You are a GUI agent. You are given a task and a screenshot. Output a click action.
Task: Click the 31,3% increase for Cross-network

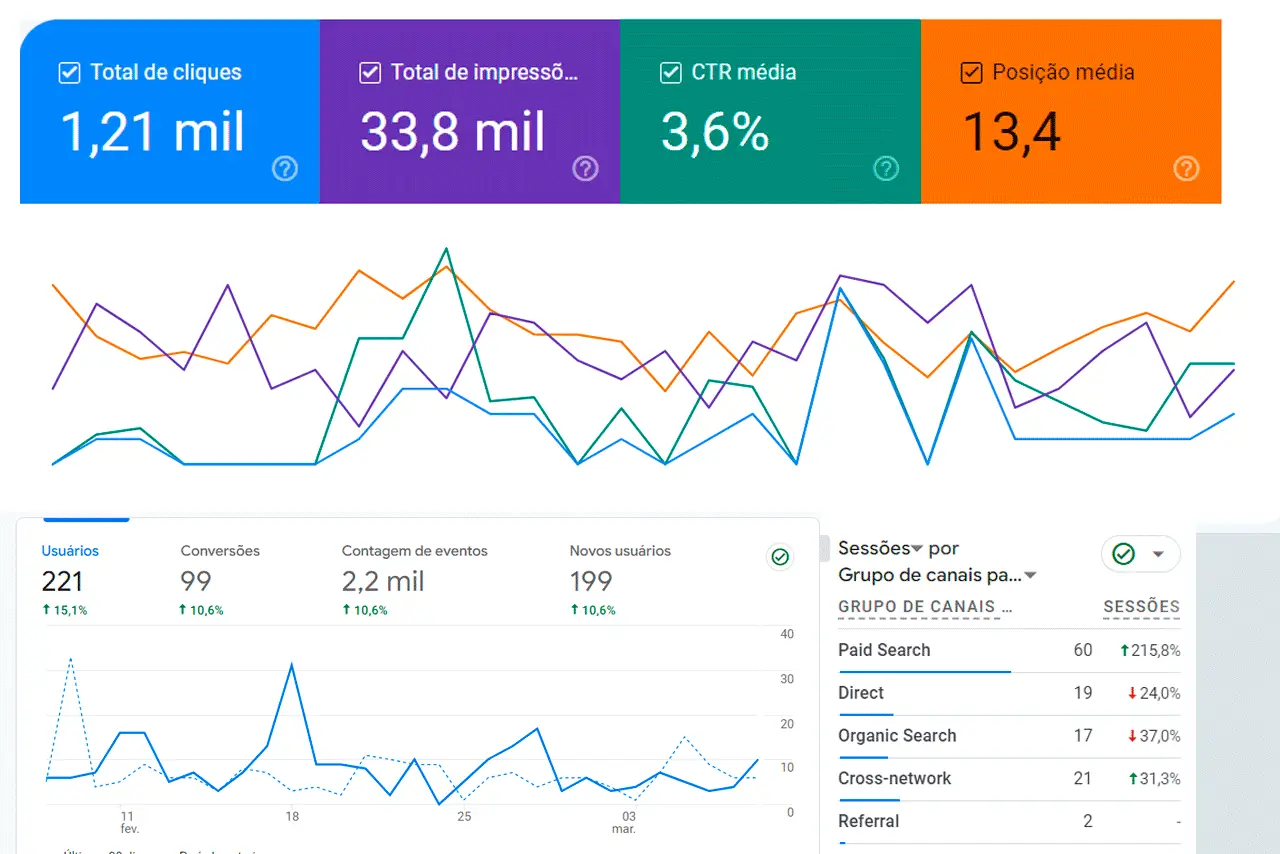(1153, 780)
